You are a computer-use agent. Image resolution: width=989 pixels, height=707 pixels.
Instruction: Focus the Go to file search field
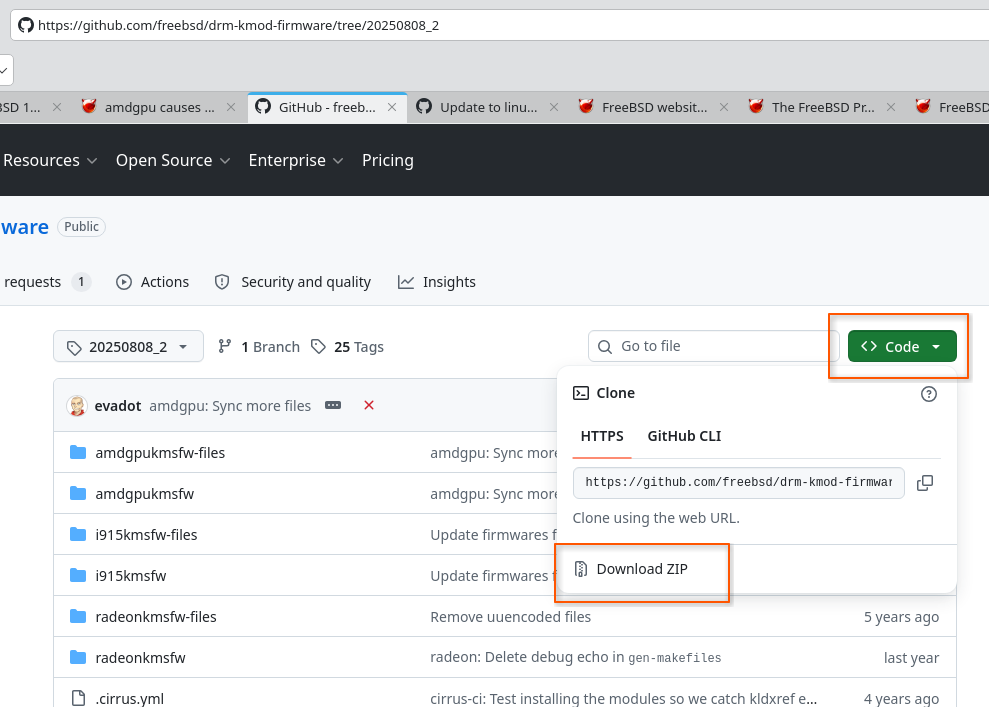713,346
